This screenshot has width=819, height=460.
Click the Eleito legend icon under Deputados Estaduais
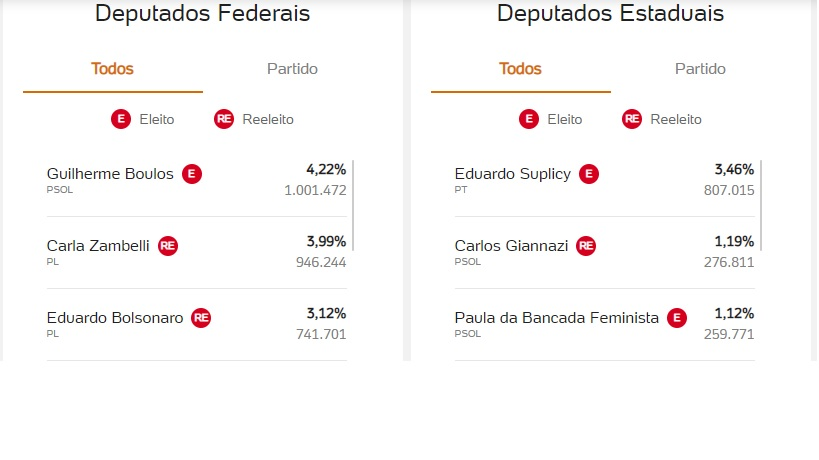[x=529, y=119]
